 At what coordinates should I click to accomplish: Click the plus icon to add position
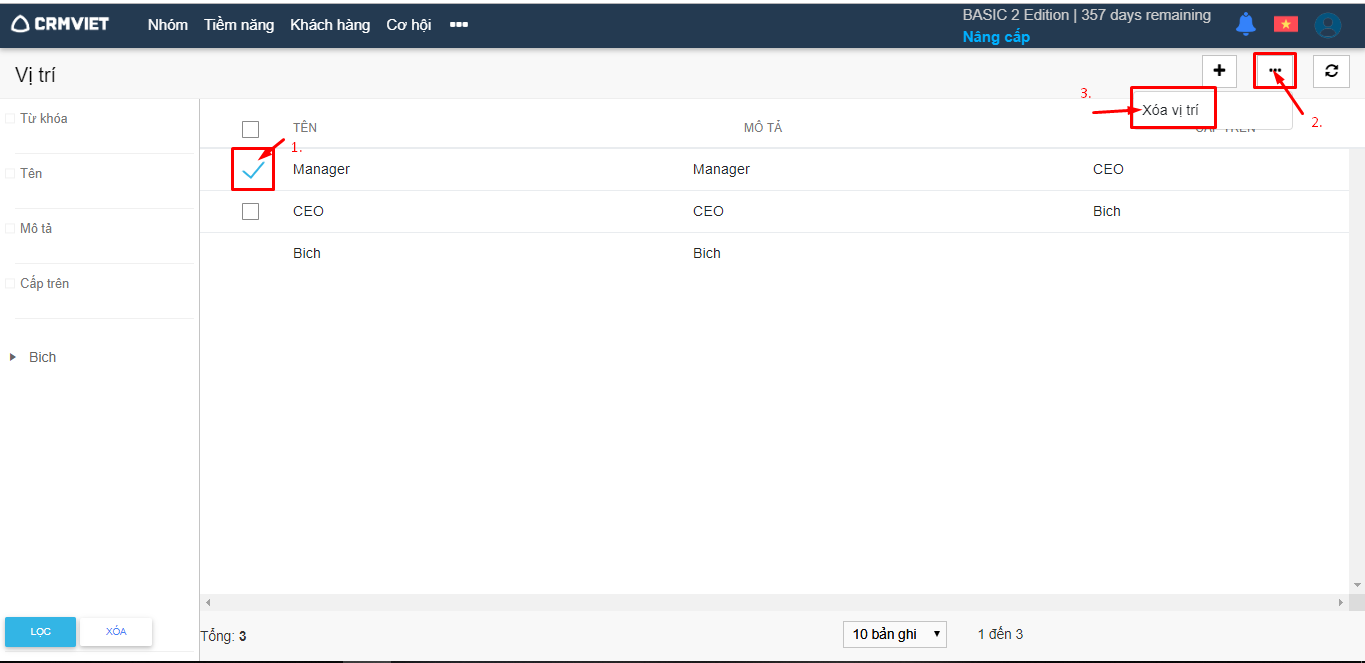[1219, 71]
